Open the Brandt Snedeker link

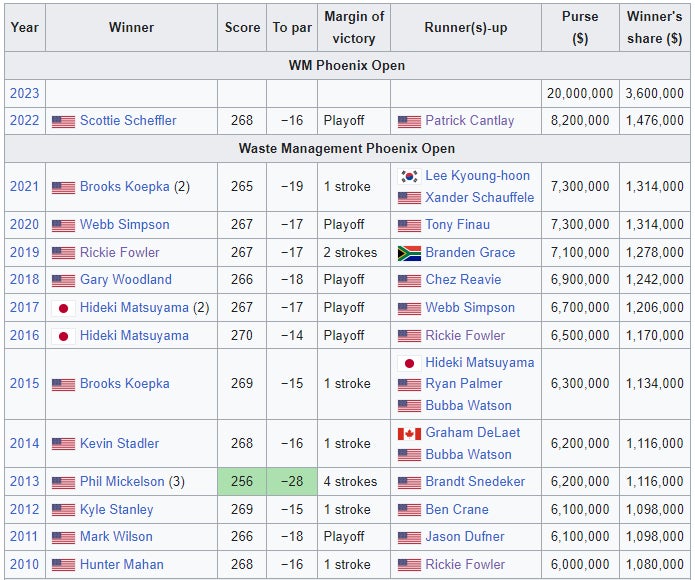pos(475,482)
